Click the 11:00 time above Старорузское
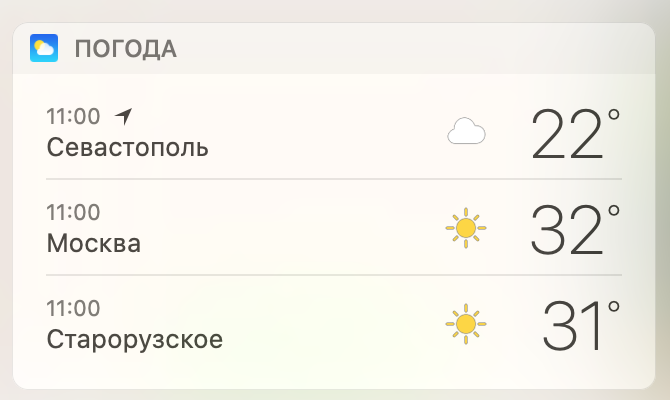 point(73,308)
